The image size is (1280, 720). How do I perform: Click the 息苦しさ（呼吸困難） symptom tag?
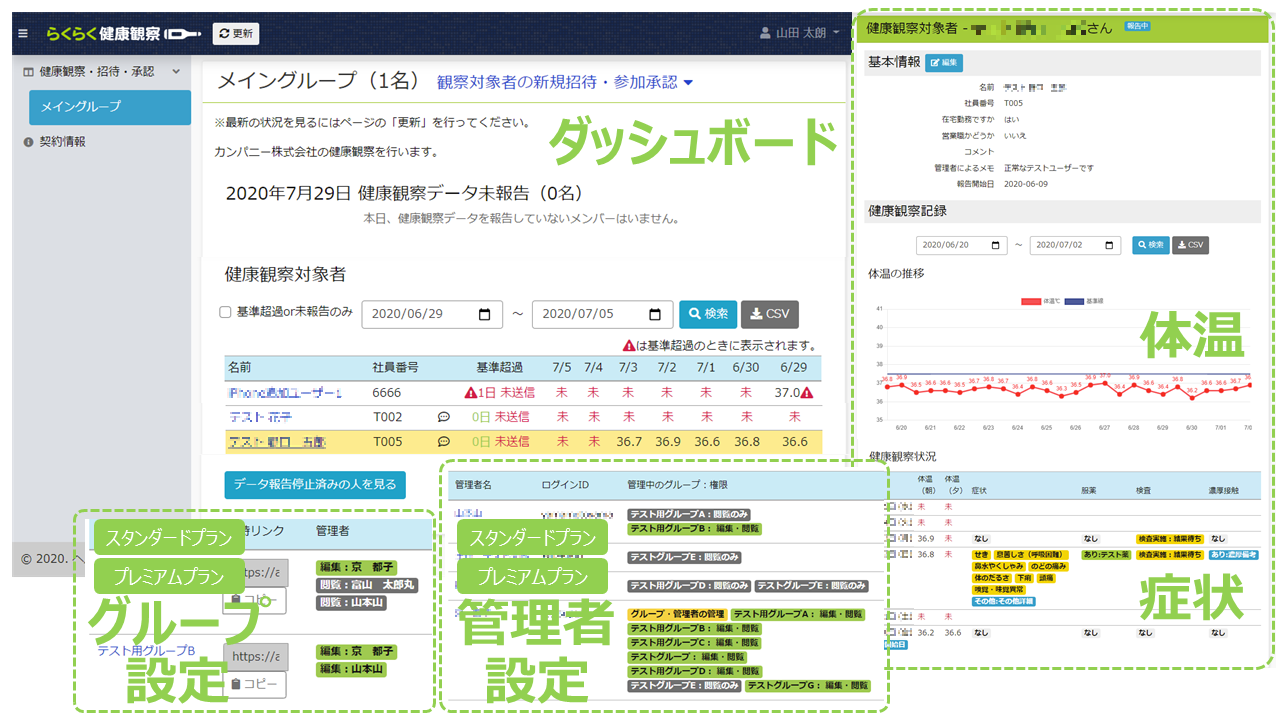1032,554
